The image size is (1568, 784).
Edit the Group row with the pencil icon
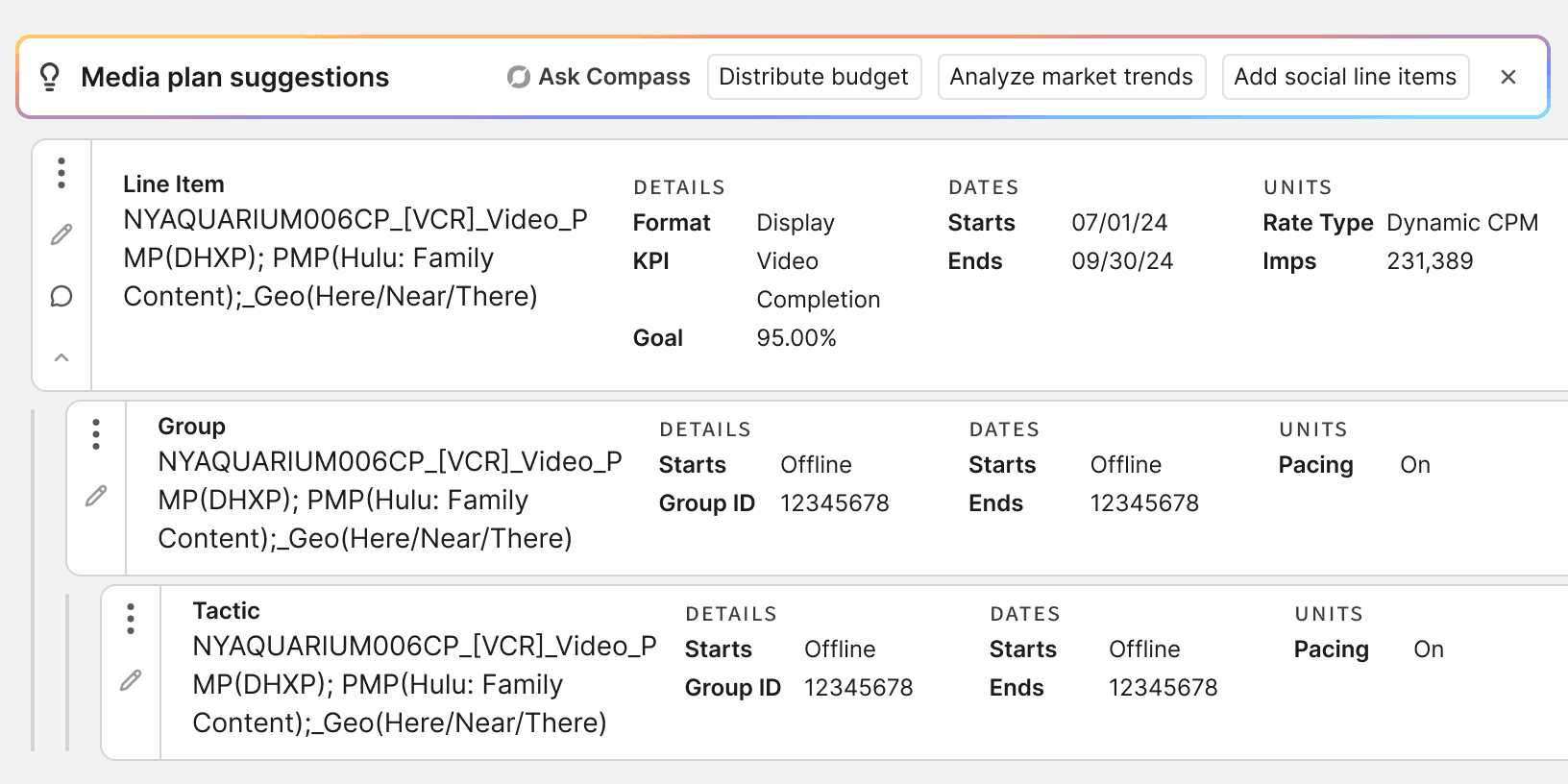click(96, 496)
